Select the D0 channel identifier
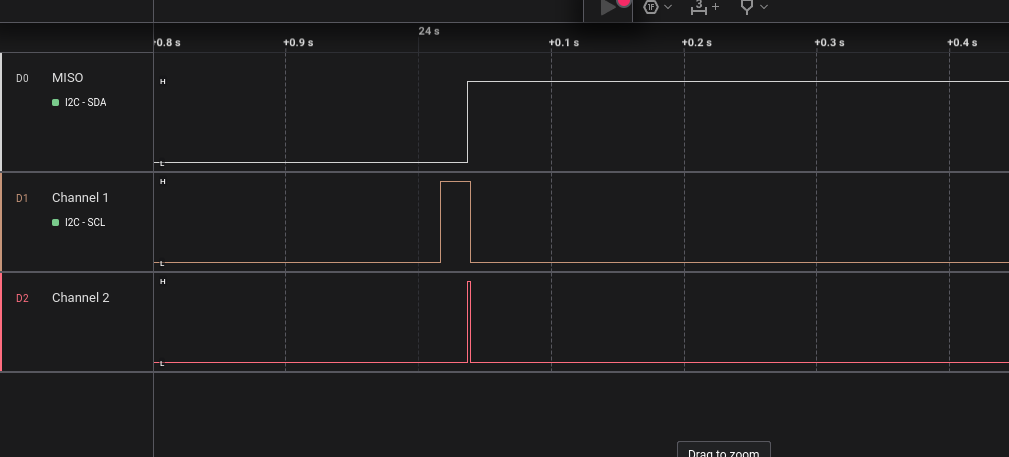 pyautogui.click(x=22, y=79)
